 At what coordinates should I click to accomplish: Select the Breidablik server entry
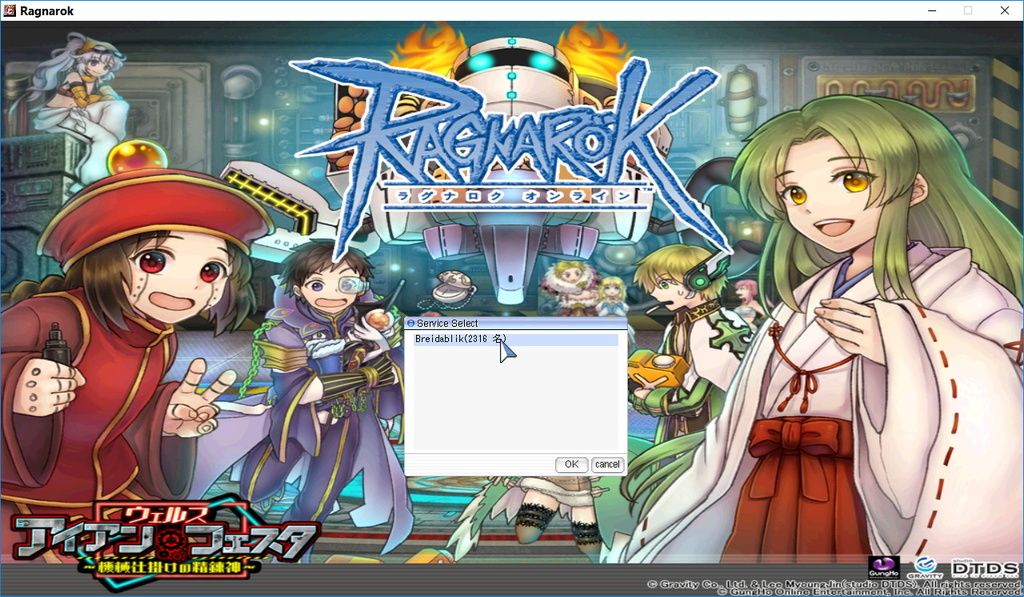pyautogui.click(x=516, y=339)
